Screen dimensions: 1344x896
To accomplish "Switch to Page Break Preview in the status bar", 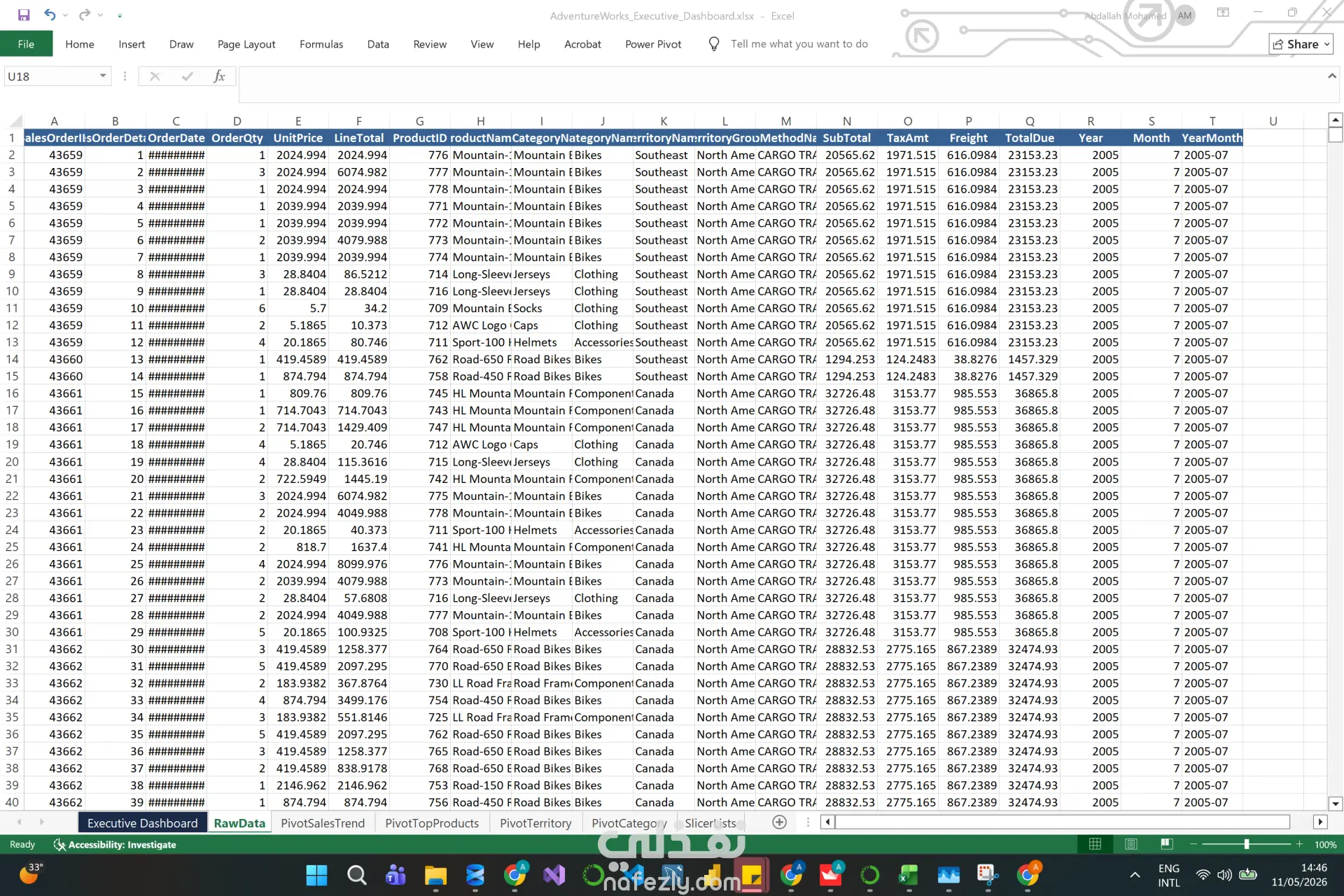I will click(x=1166, y=844).
